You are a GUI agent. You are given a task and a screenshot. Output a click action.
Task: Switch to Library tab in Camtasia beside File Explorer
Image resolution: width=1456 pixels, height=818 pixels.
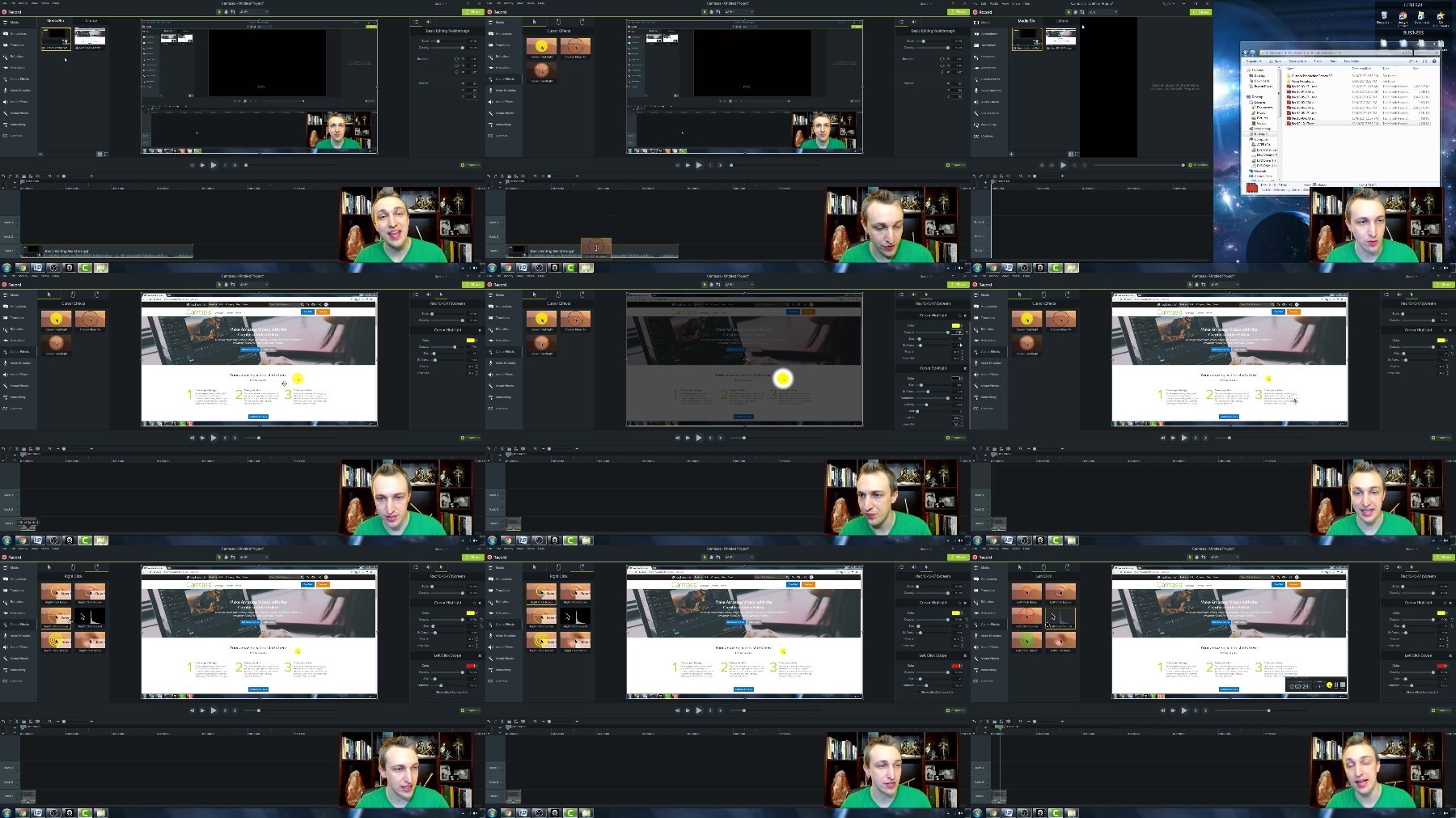point(1062,21)
